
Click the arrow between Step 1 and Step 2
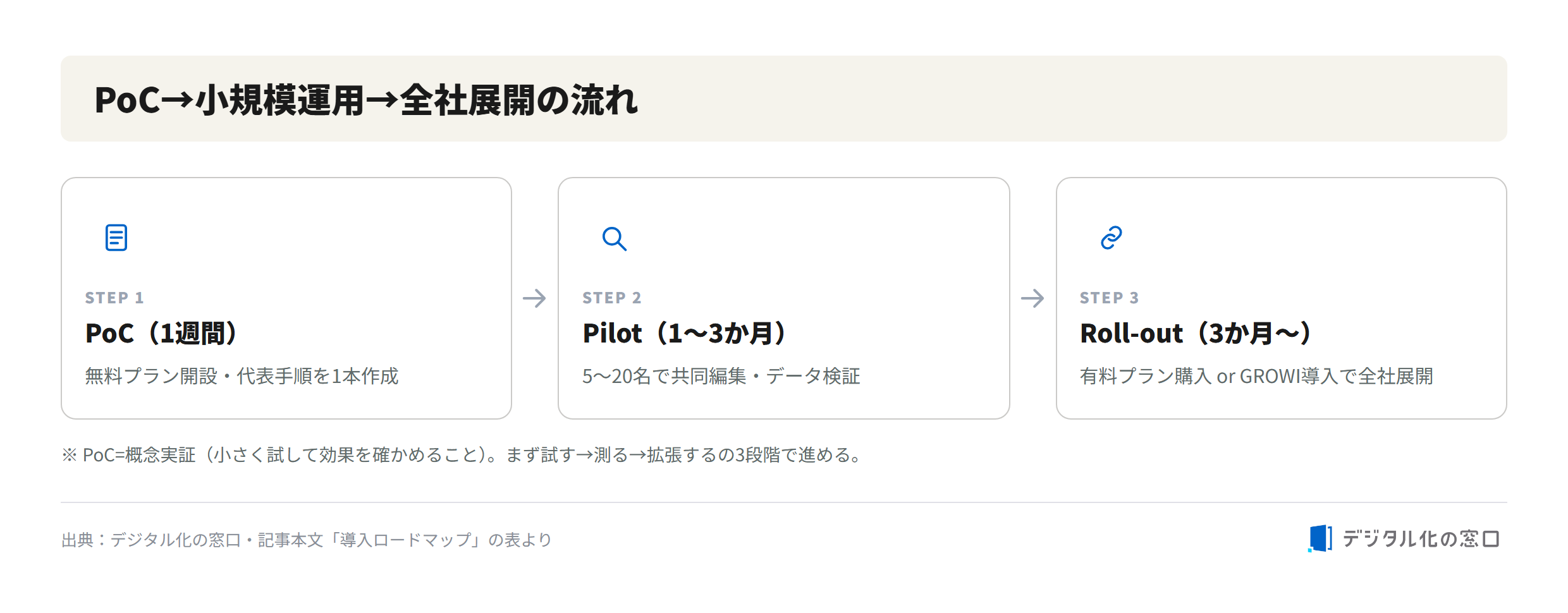[534, 298]
